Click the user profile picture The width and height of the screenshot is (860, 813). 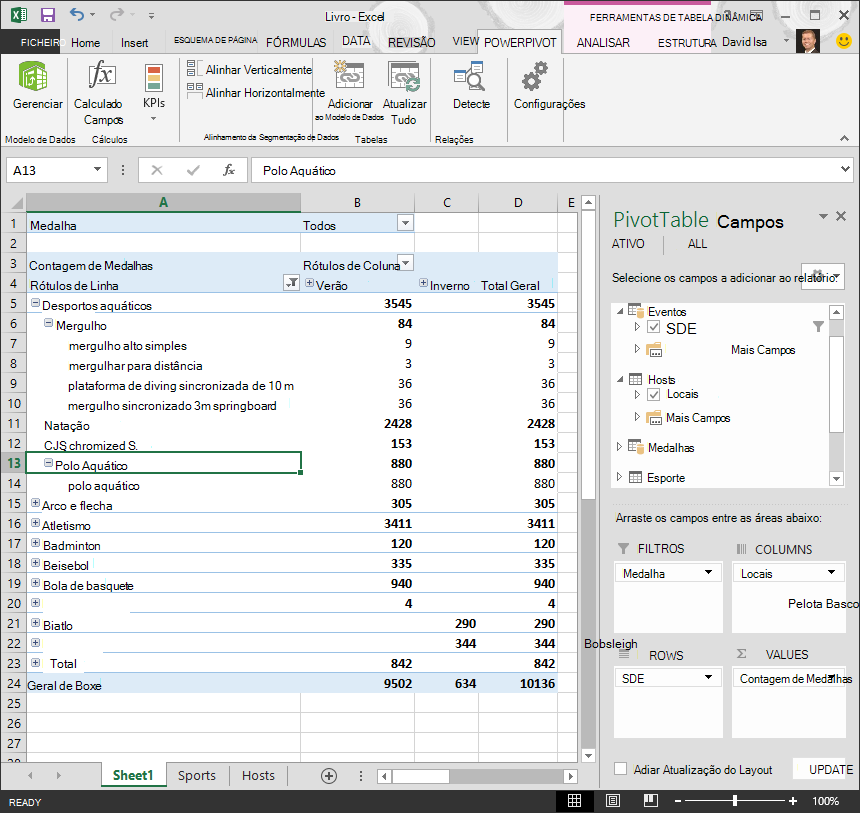click(x=807, y=42)
